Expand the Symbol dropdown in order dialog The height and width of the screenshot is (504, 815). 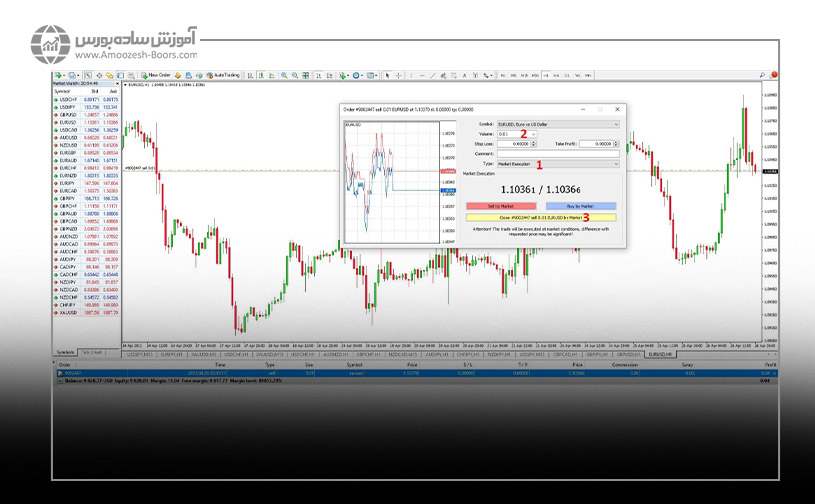click(x=616, y=124)
